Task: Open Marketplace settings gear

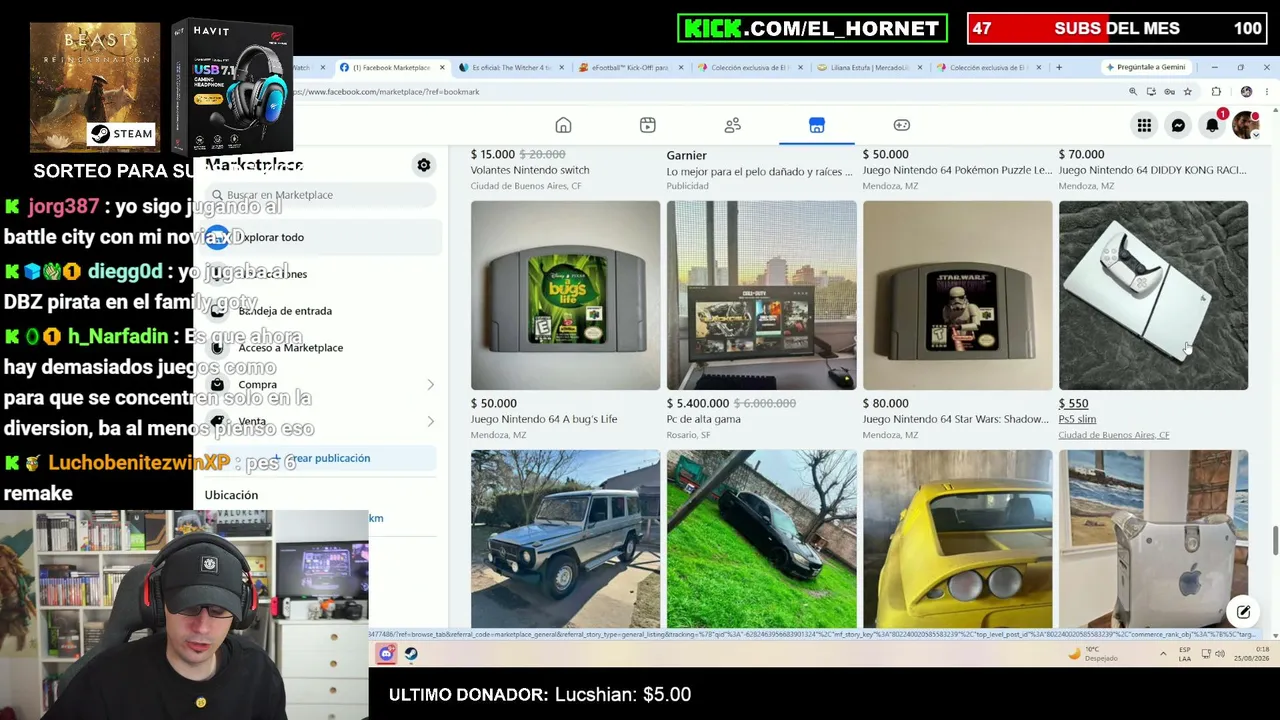Action: click(x=424, y=165)
